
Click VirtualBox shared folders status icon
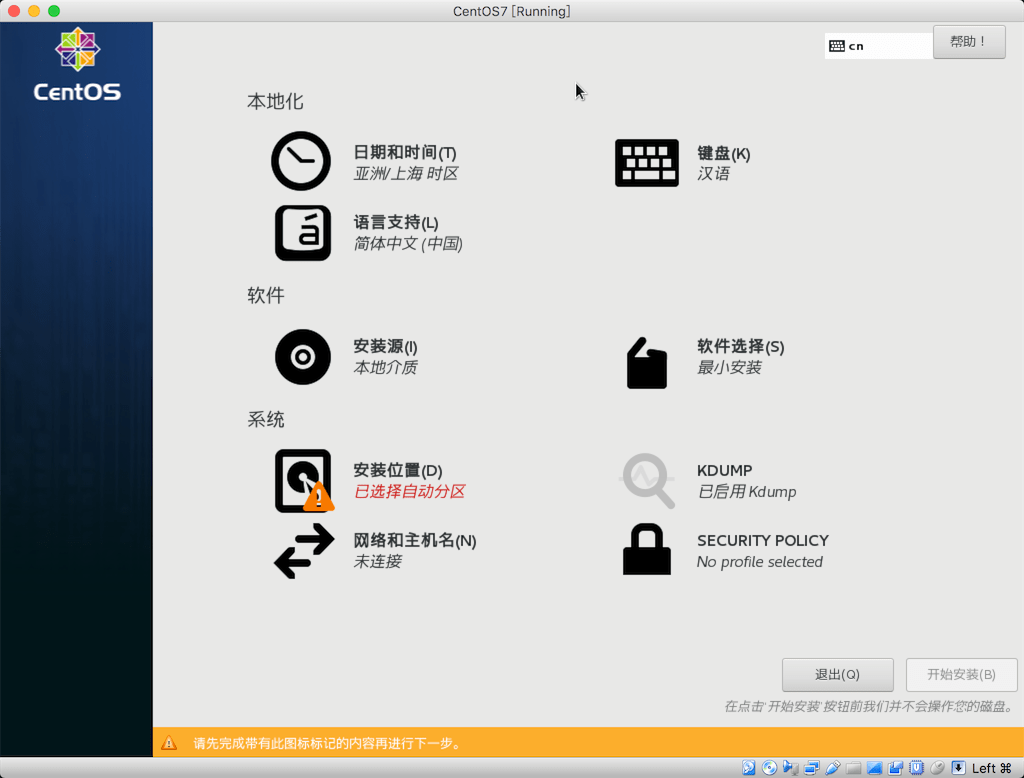(x=854, y=768)
